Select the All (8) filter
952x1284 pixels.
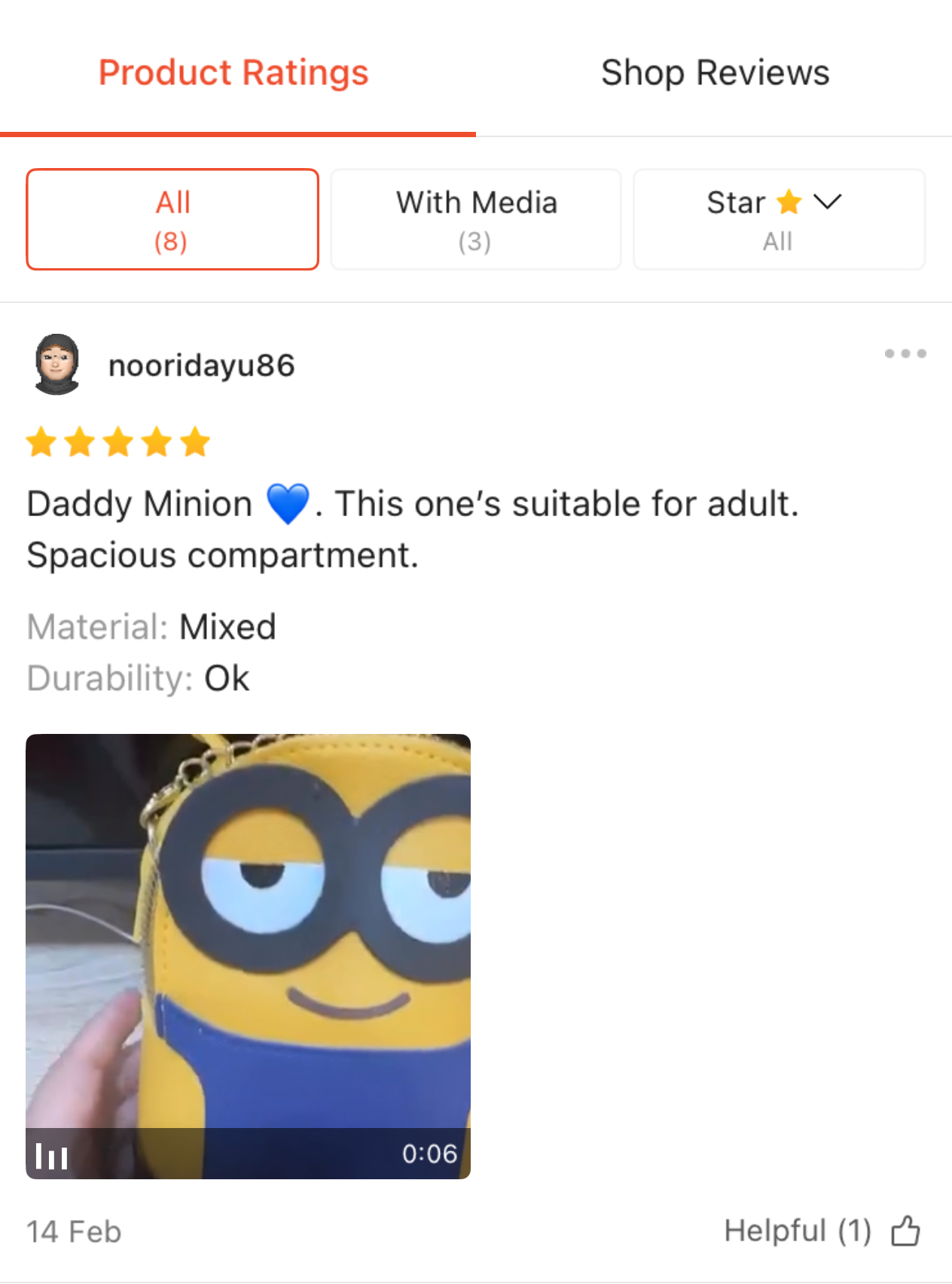pyautogui.click(x=172, y=219)
